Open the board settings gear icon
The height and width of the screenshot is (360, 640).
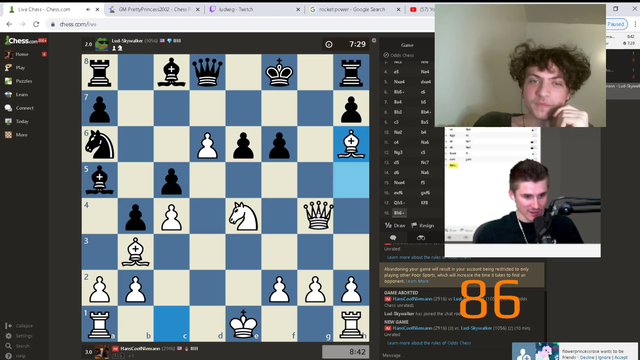[x=374, y=40]
